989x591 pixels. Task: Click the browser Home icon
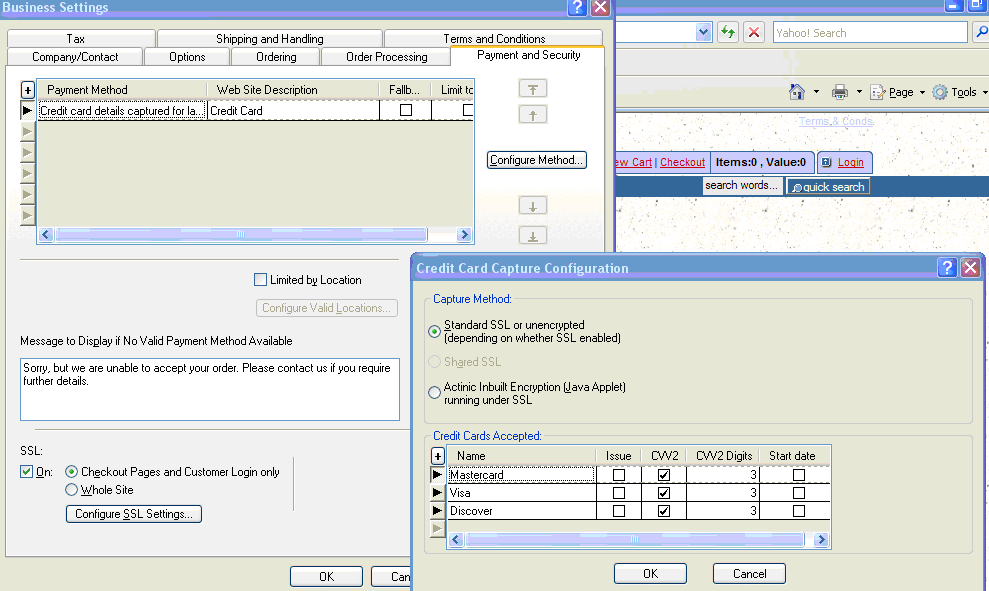coord(797,92)
